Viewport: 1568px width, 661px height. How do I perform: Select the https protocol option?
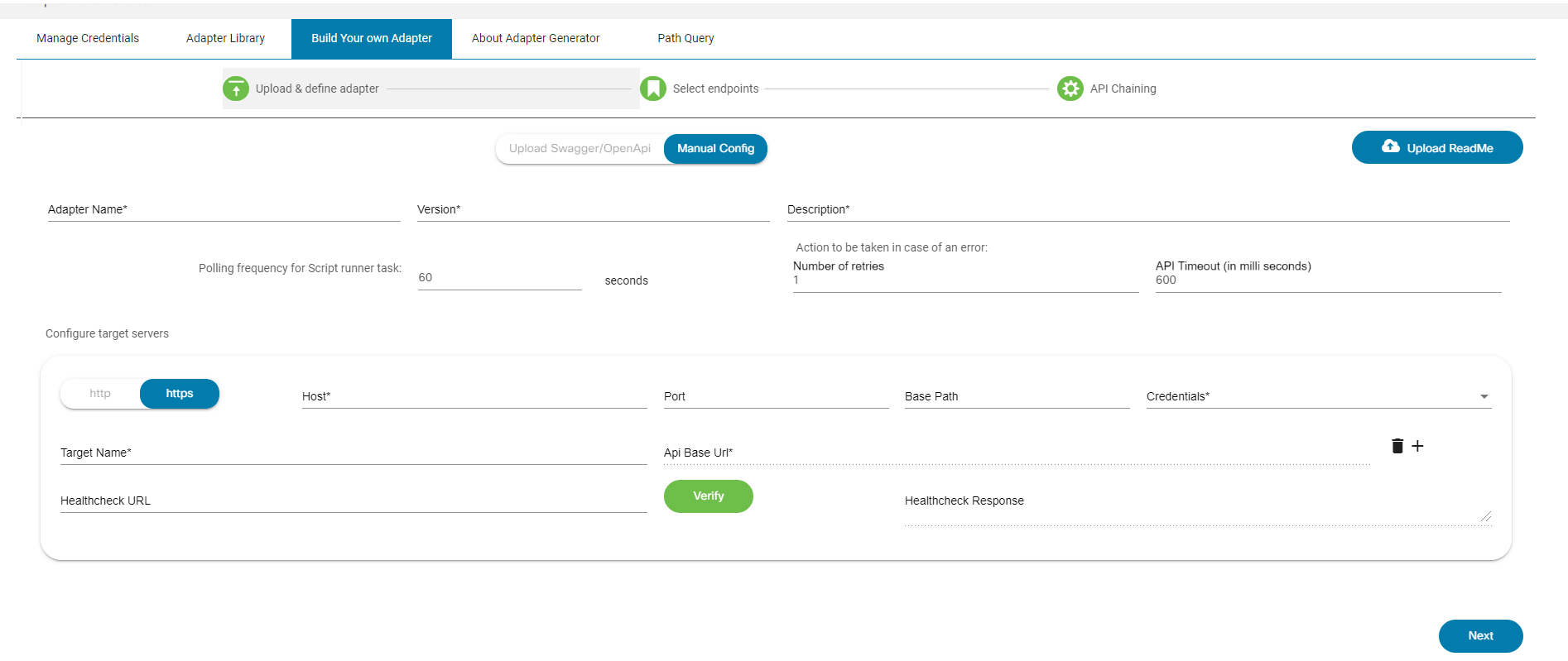[x=179, y=394]
